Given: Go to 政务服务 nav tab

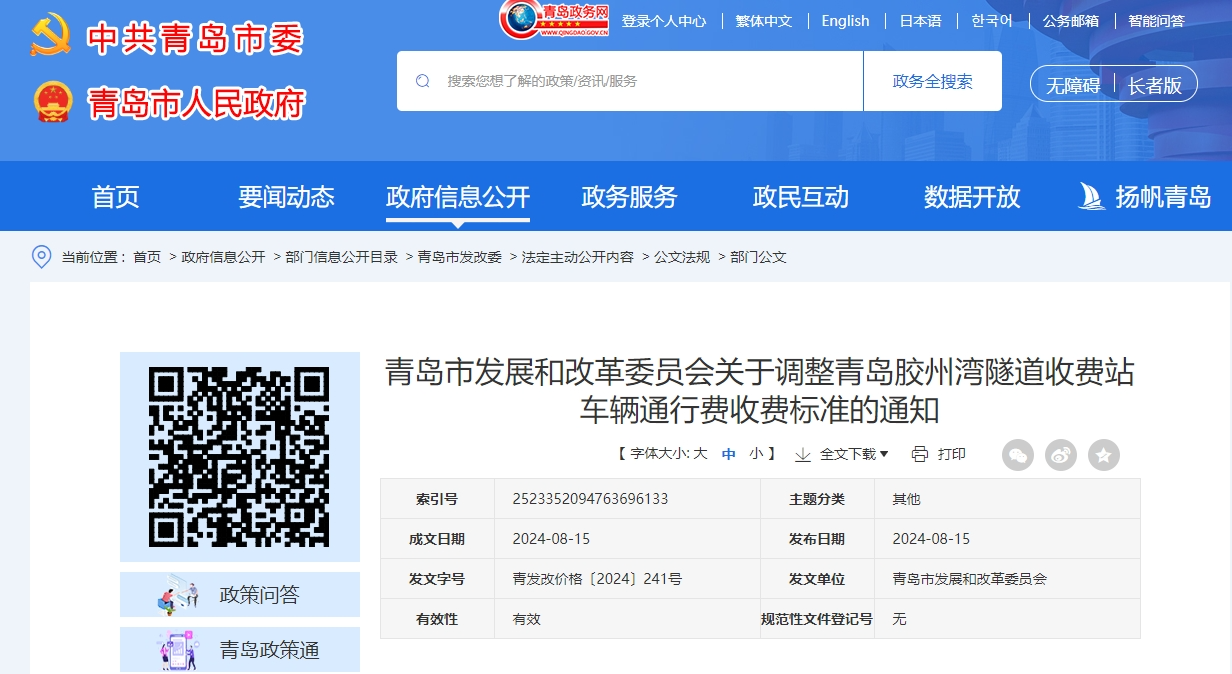Looking at the screenshot, I should (629, 197).
